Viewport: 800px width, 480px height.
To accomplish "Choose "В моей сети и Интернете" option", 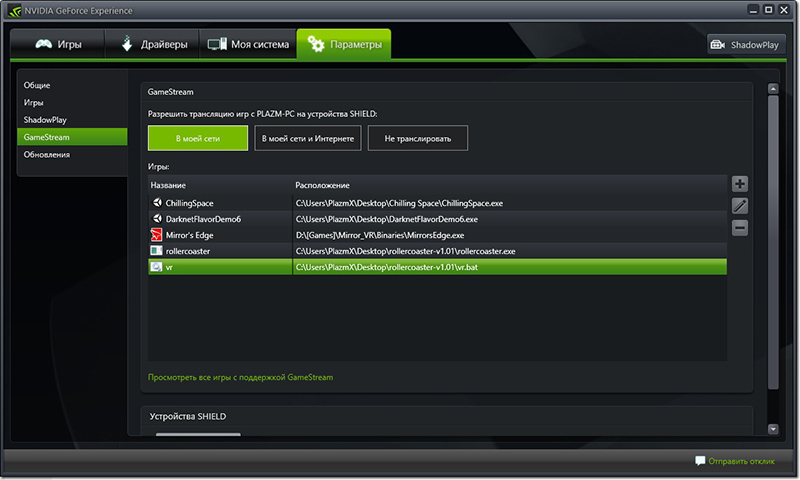I will coord(308,138).
